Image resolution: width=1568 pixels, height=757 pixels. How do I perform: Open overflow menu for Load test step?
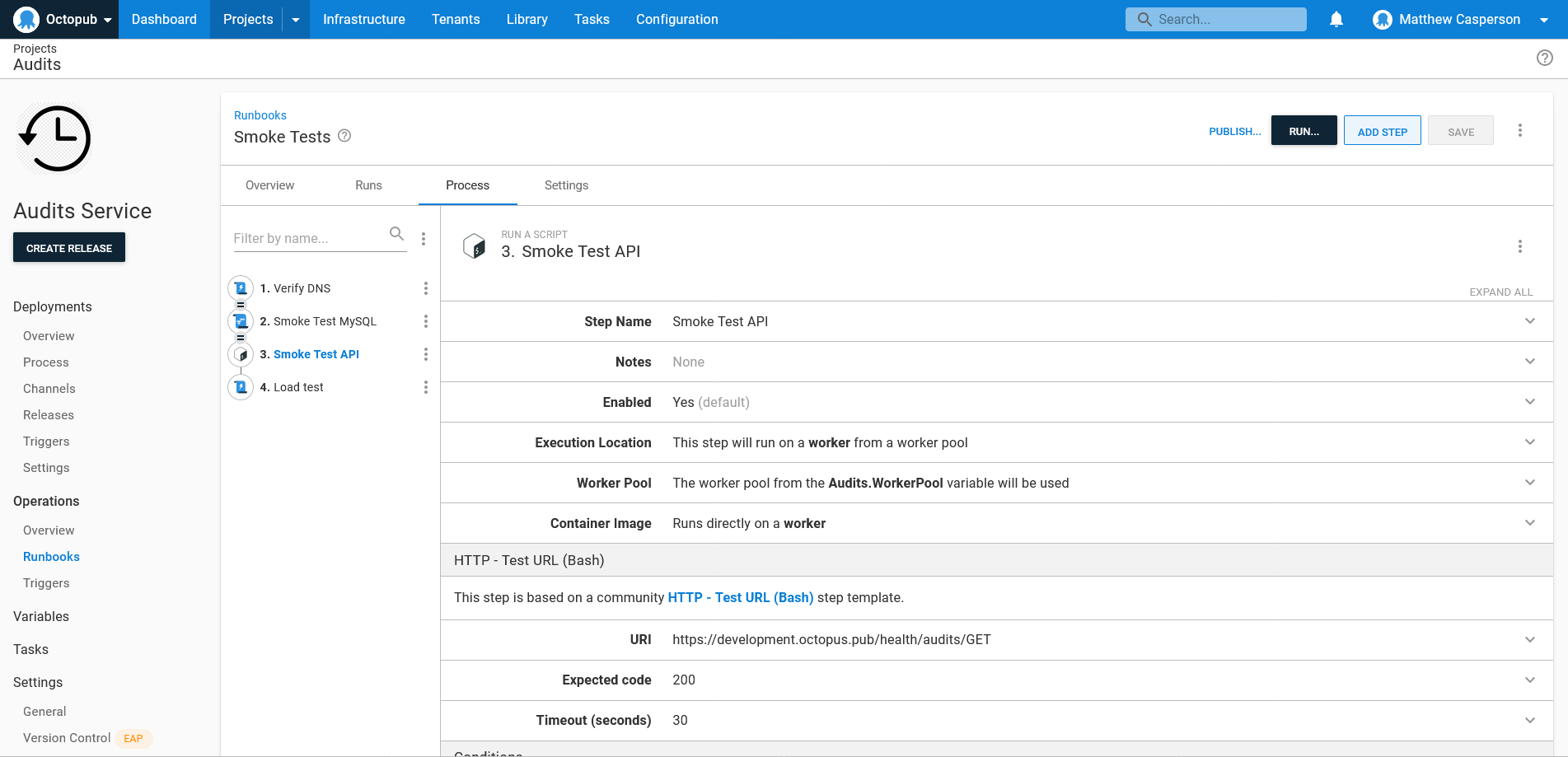click(x=425, y=387)
